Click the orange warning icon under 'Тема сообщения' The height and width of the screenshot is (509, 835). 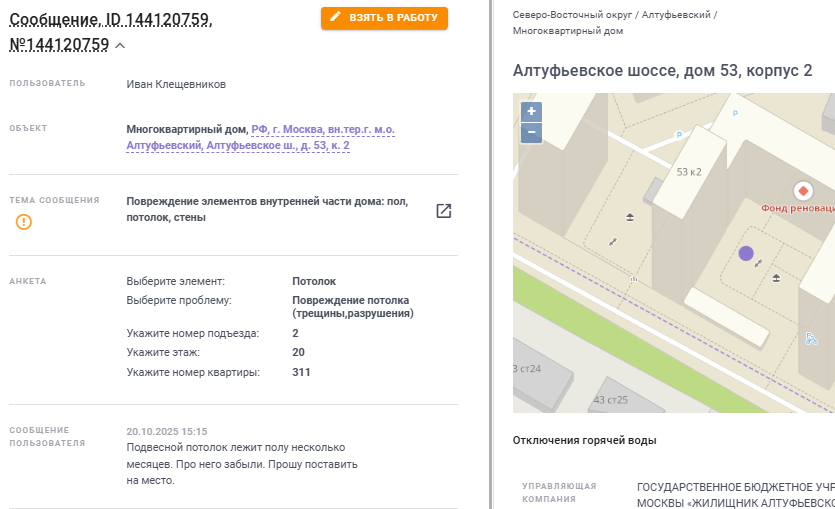pos(24,221)
